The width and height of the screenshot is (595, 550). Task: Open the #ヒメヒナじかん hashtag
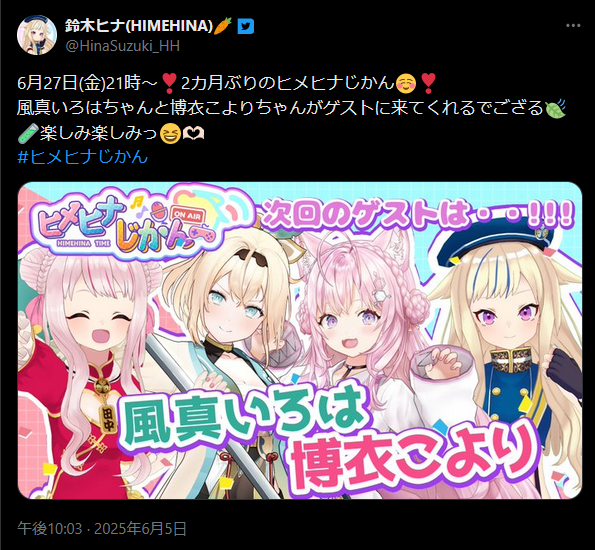point(82,157)
